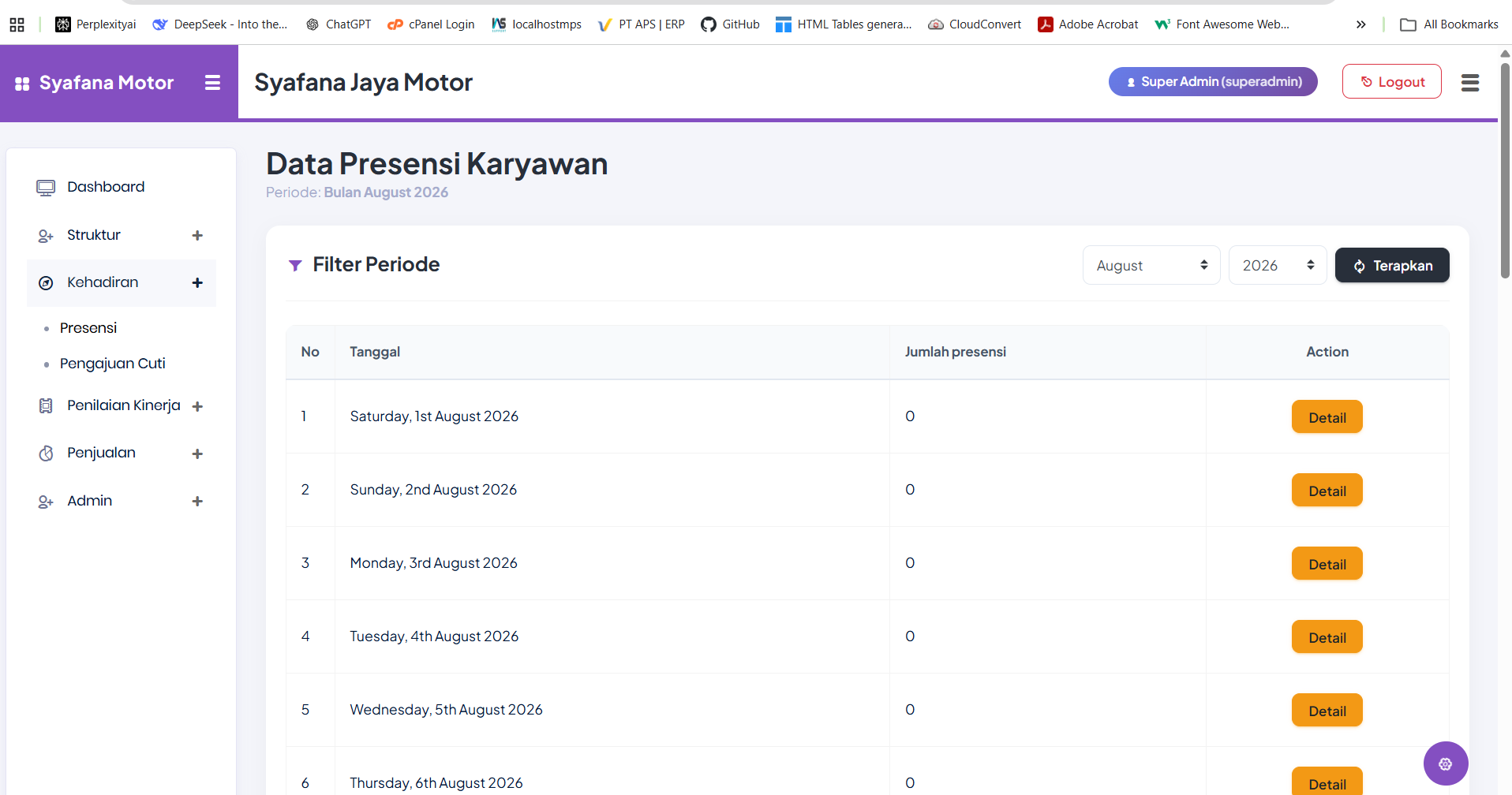Click the Syafana Motor grid logo icon
This screenshot has height=795, width=1512.
[x=22, y=84]
